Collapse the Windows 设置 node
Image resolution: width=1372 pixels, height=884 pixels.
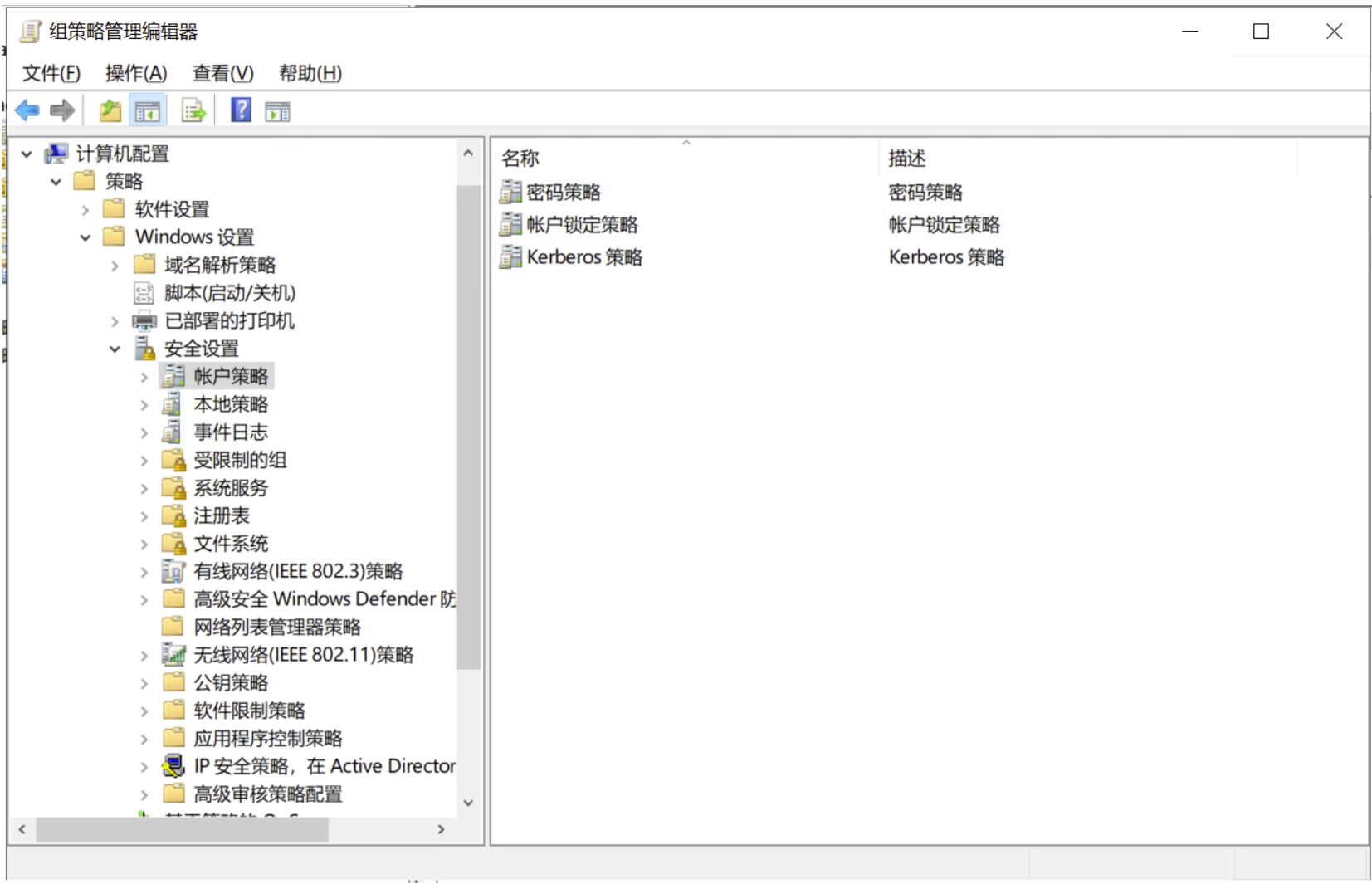click(85, 238)
